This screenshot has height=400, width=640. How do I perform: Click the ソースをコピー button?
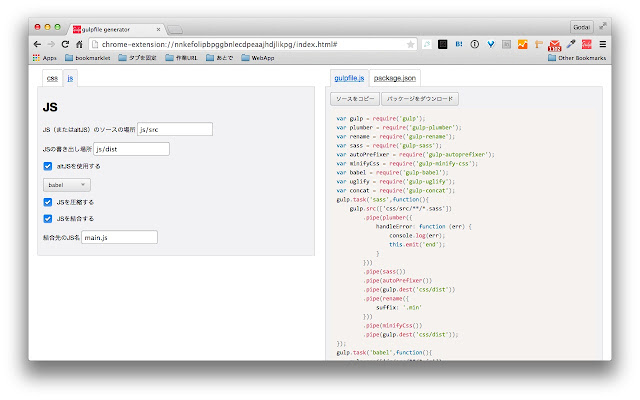click(x=355, y=99)
